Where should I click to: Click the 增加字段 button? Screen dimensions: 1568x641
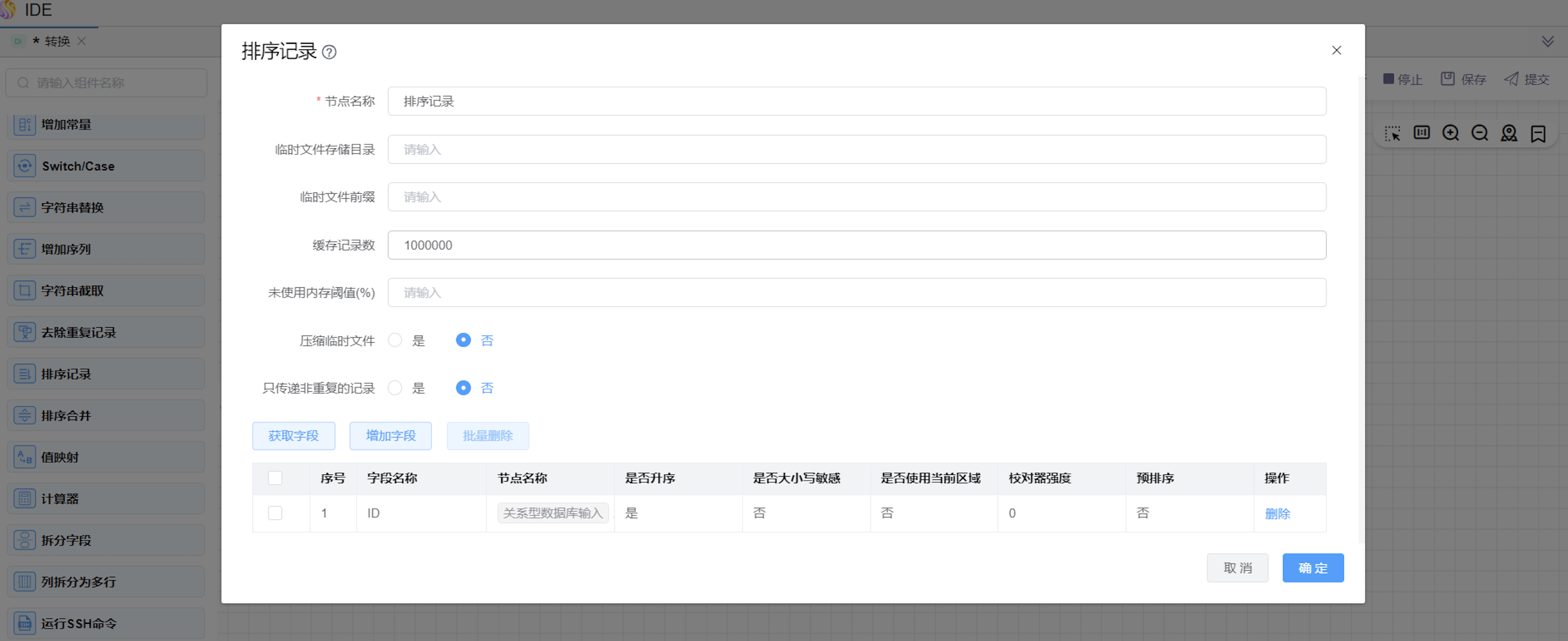tap(390, 436)
